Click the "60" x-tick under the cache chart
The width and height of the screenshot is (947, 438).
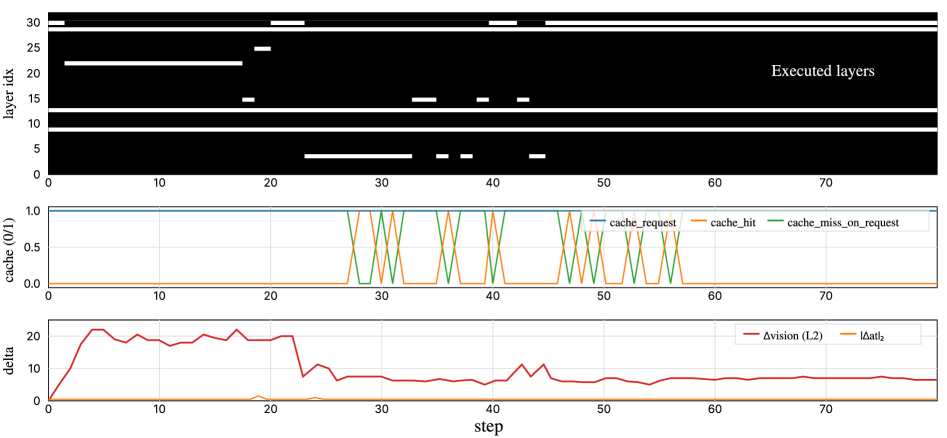[715, 297]
